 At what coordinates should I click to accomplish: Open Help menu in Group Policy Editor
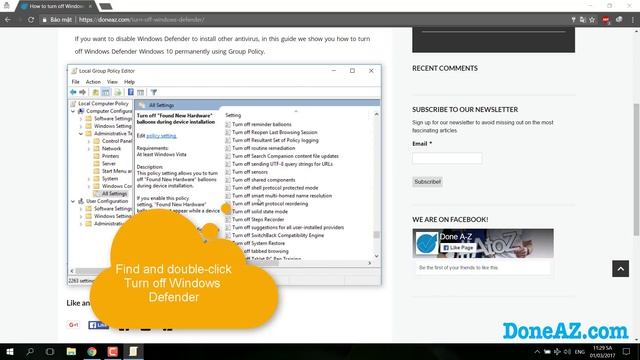tap(129, 82)
